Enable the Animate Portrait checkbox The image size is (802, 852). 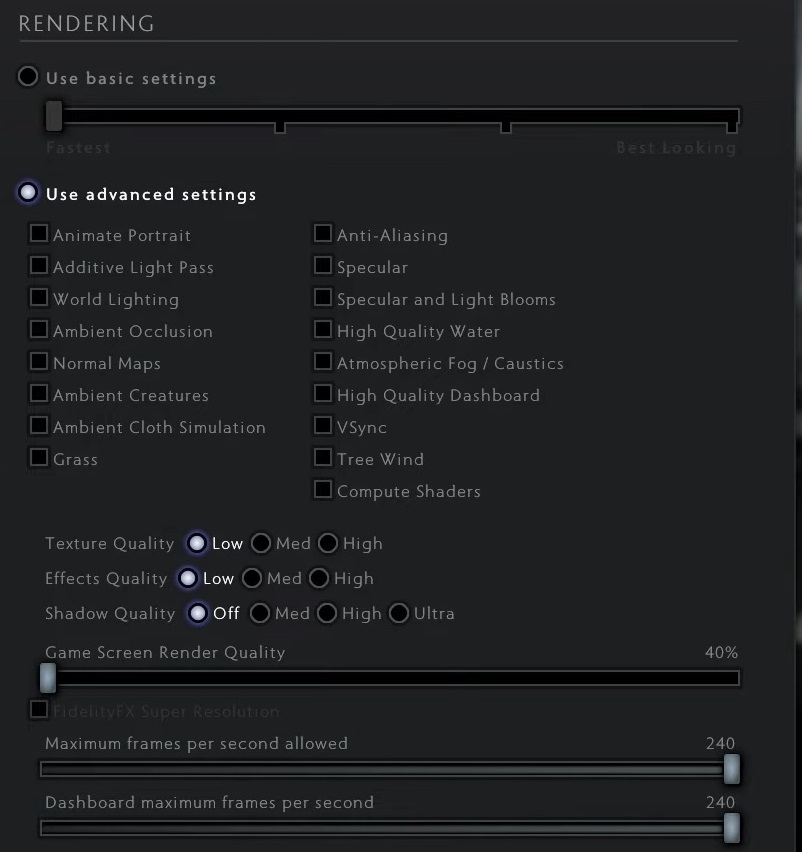pos(39,234)
